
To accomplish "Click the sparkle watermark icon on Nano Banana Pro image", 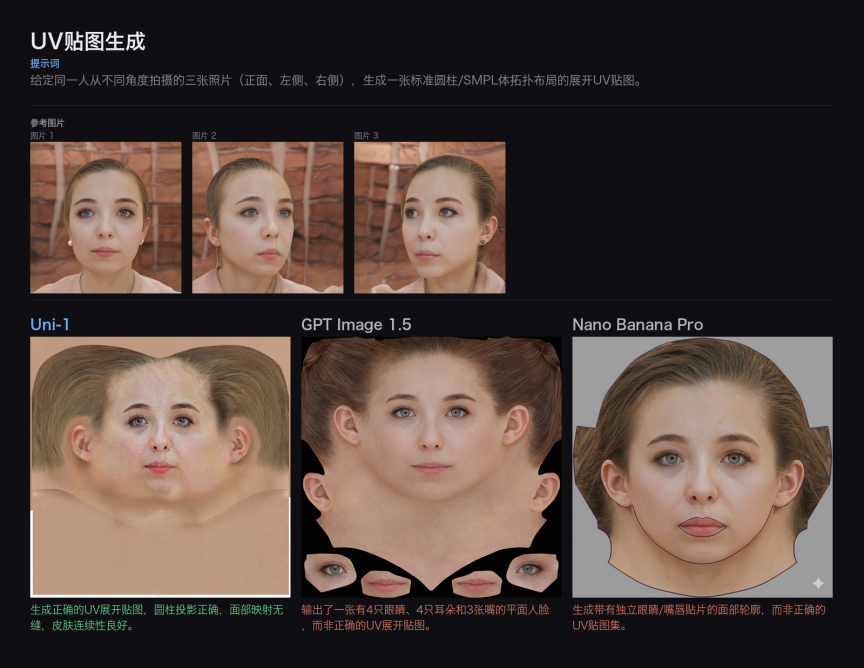I will click(x=817, y=583).
